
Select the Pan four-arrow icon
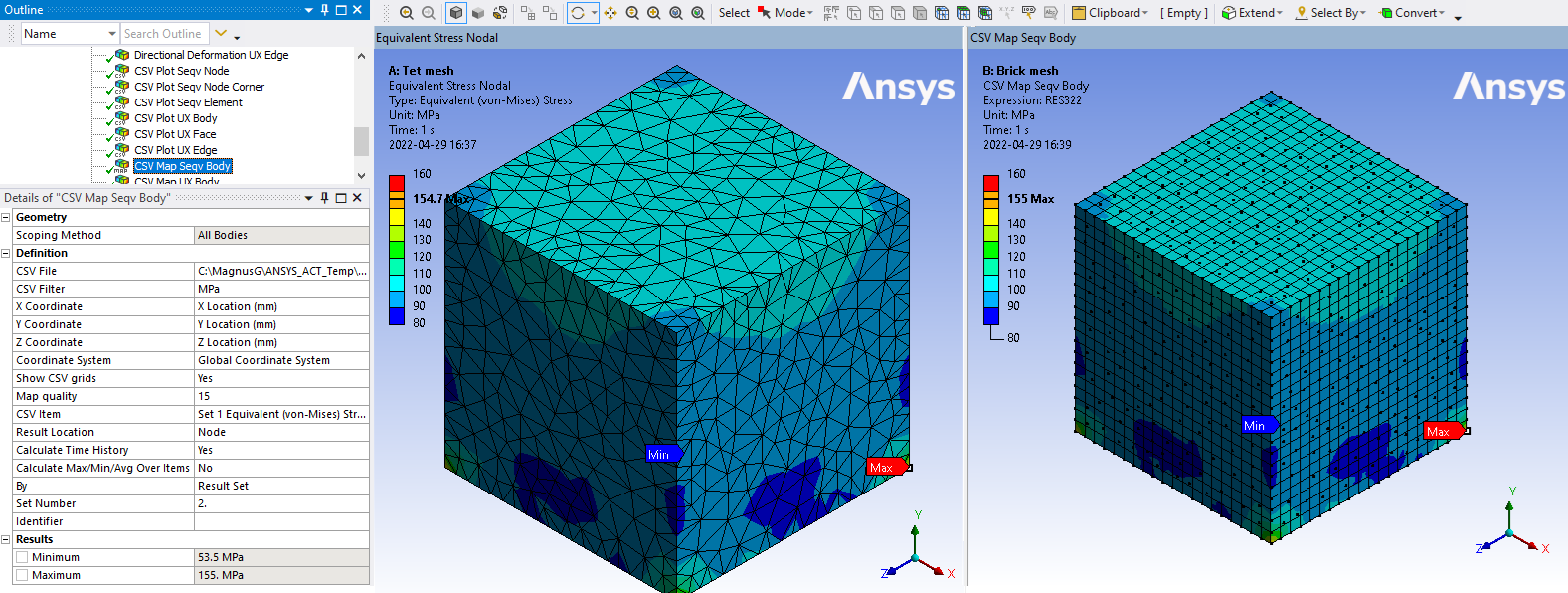point(610,13)
